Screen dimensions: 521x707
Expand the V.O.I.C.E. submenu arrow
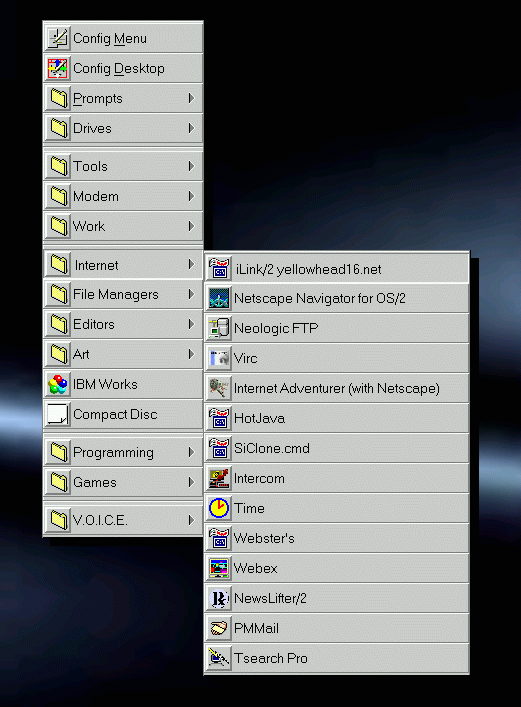coord(191,520)
